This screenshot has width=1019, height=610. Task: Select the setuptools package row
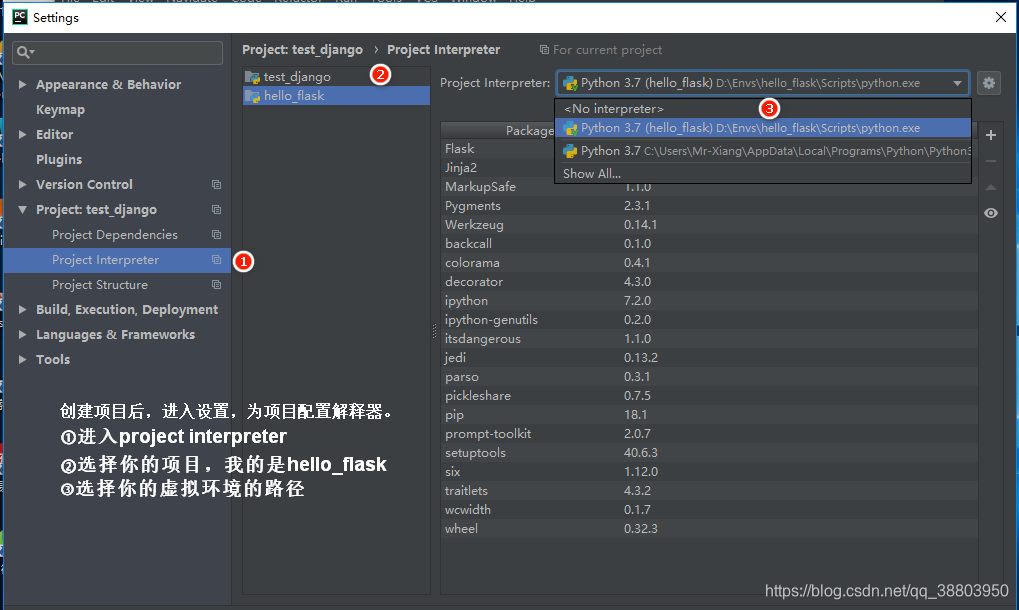(709, 453)
